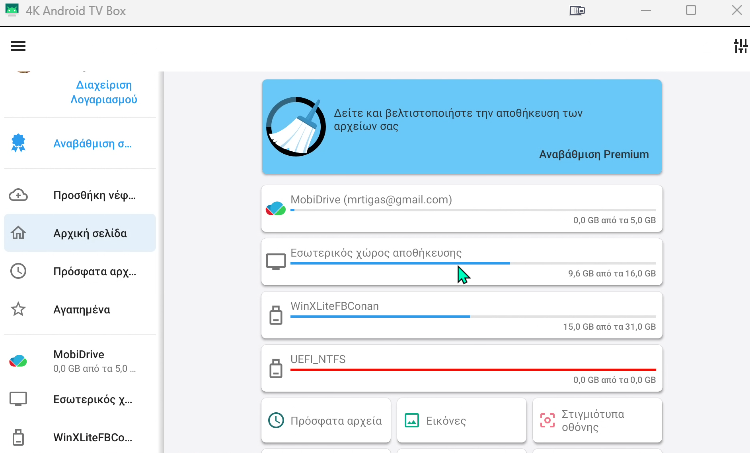
Task: Open Διαχείριση Λογαριασμού link
Action: pyautogui.click(x=104, y=92)
